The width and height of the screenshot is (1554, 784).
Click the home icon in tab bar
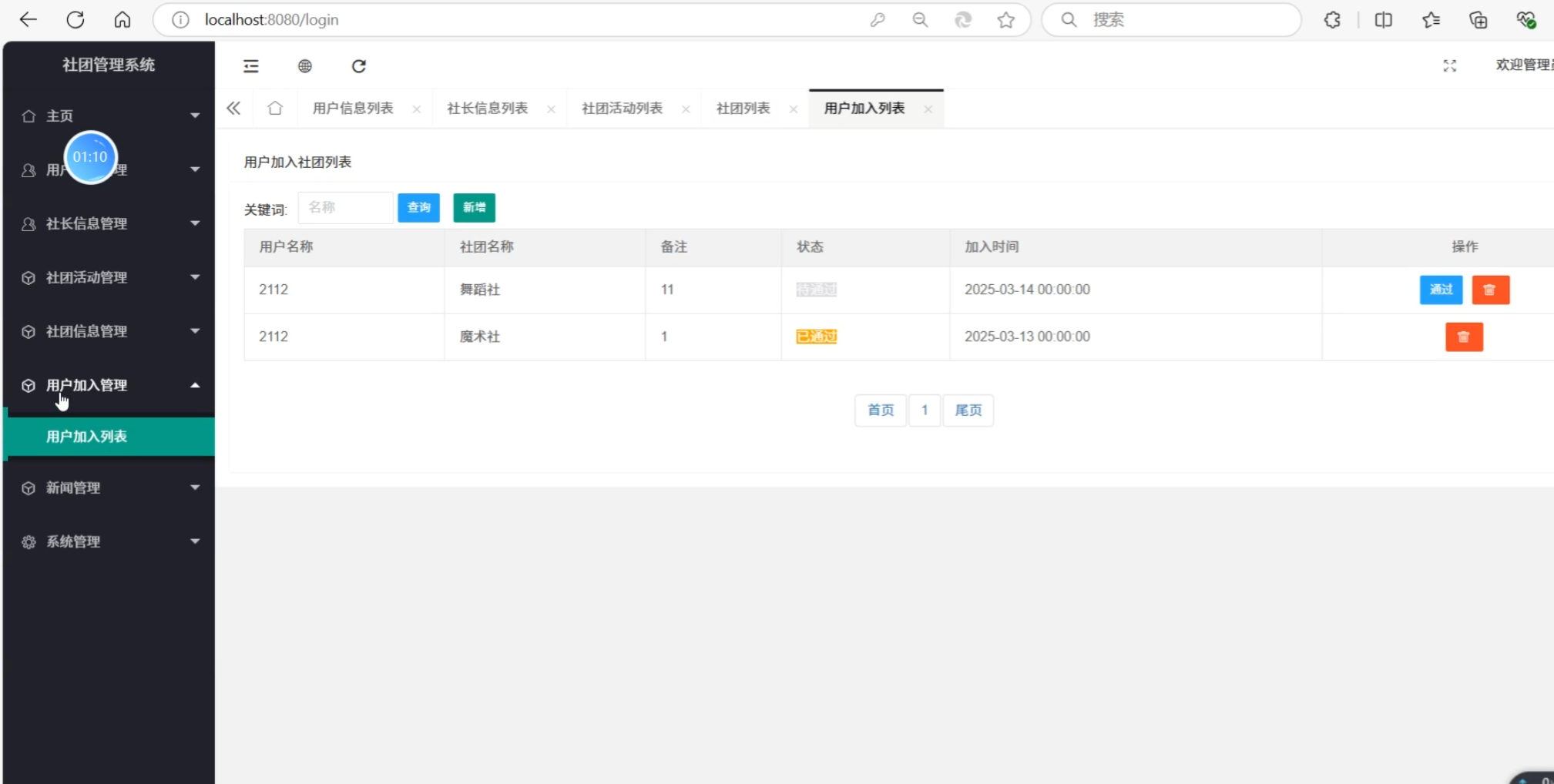[x=275, y=109]
